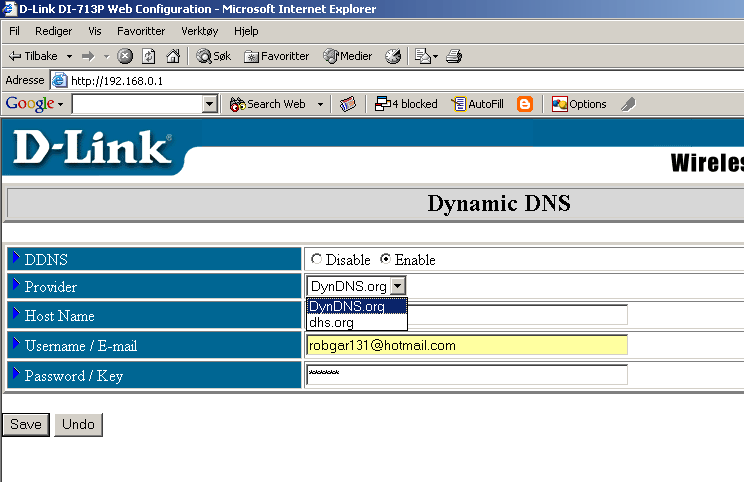Image resolution: width=744 pixels, height=482 pixels.
Task: Open the Google logo toolbar menu
Action: click(34, 103)
